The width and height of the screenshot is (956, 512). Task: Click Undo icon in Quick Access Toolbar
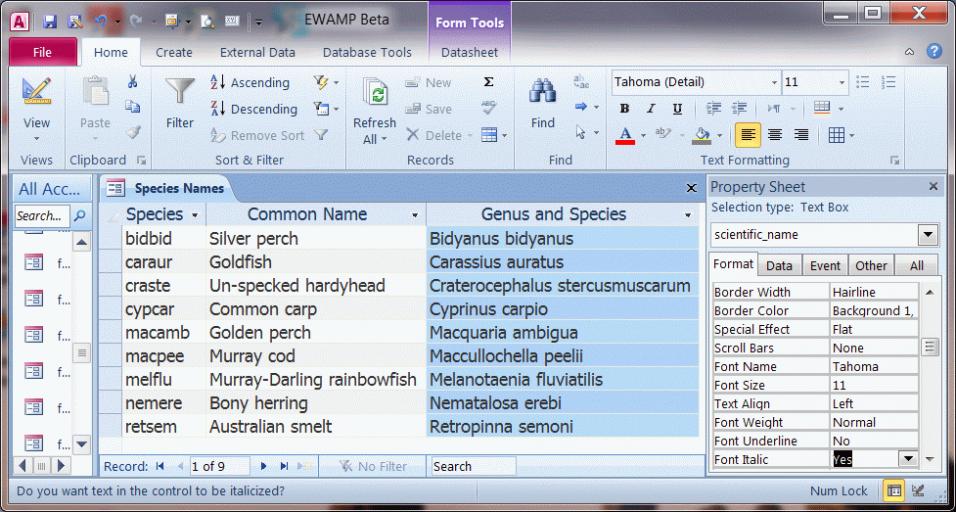(x=100, y=21)
